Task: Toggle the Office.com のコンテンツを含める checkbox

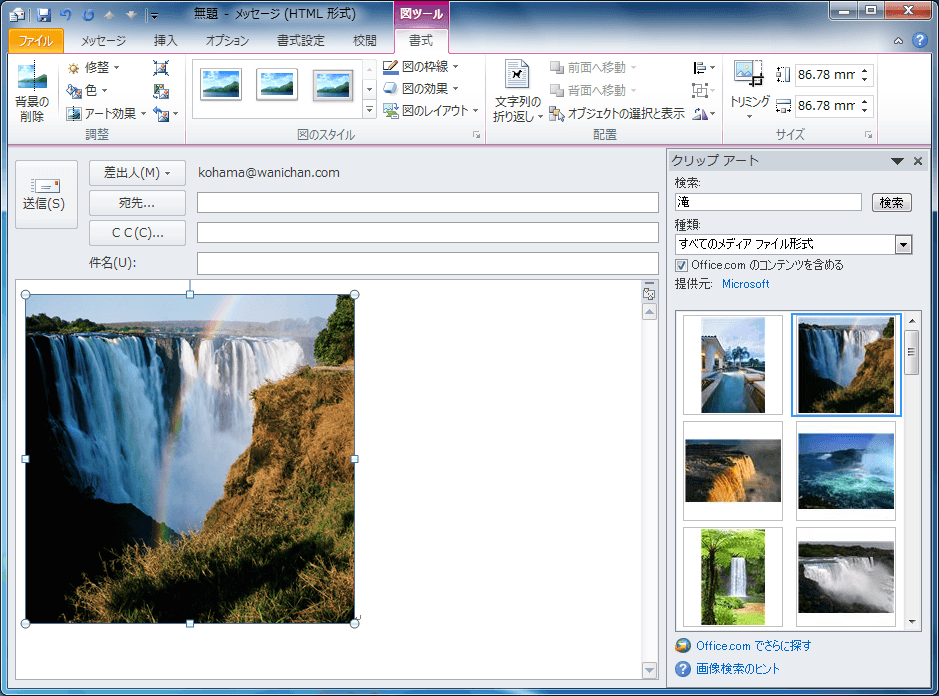Action: click(x=681, y=265)
